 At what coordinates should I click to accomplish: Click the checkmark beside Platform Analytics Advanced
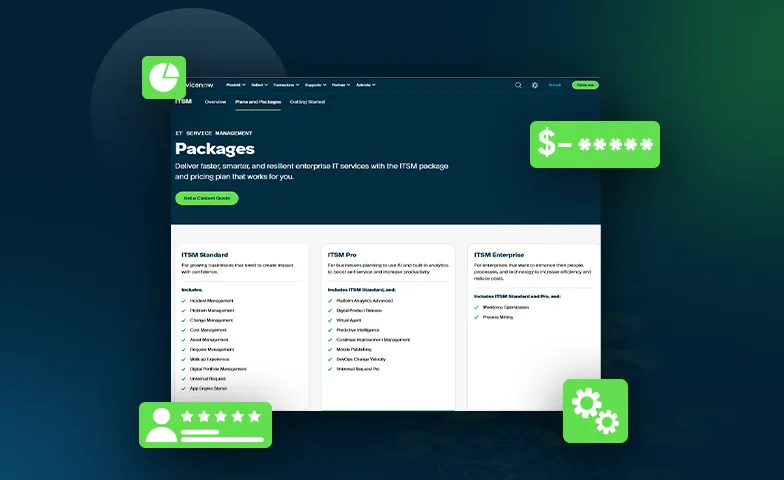click(330, 301)
